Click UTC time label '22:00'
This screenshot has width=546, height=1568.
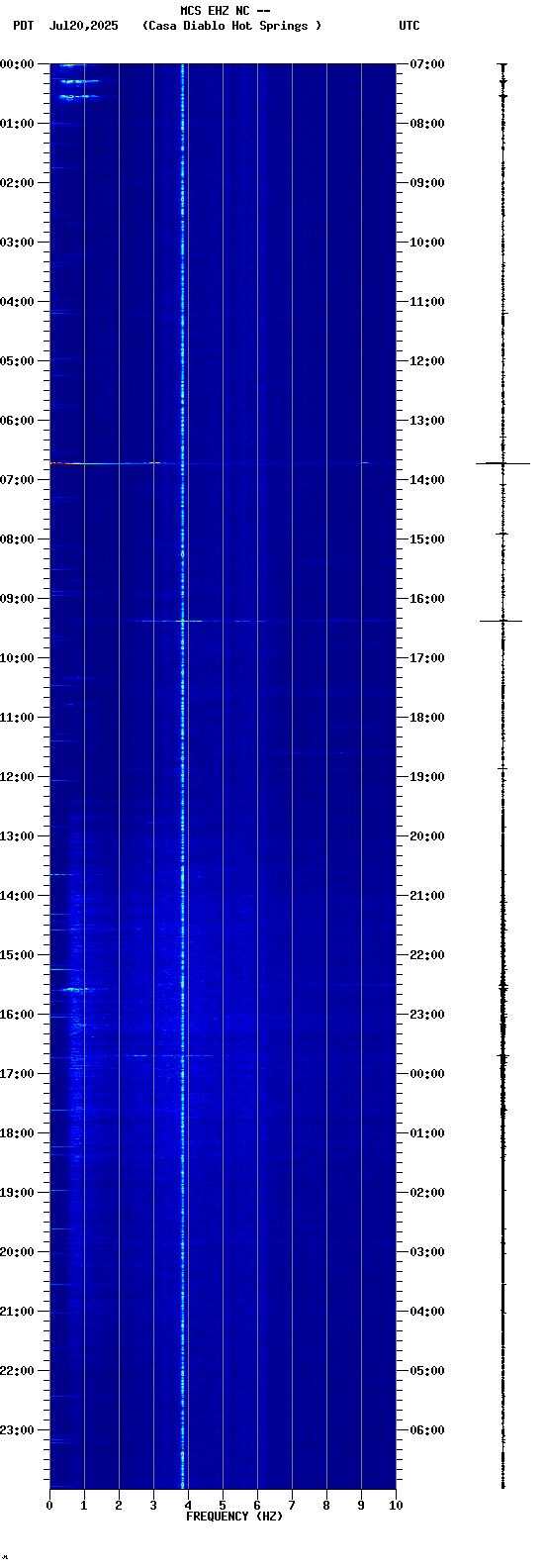(x=427, y=955)
